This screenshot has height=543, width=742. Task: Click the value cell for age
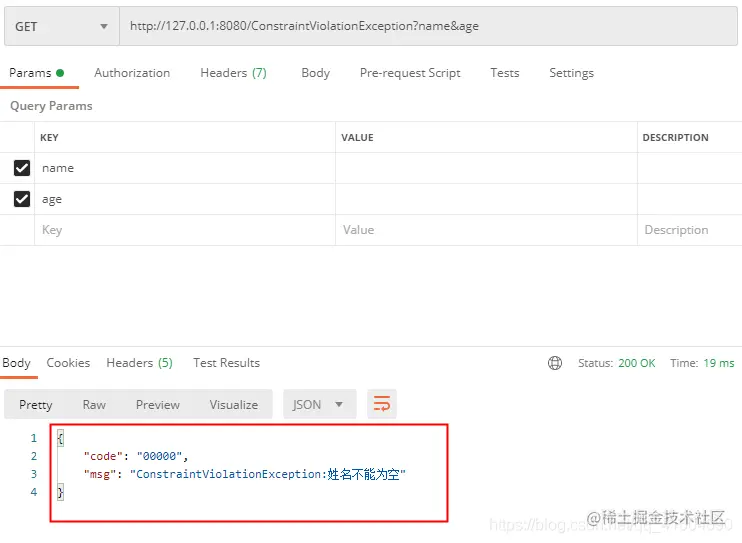pyautogui.click(x=486, y=199)
